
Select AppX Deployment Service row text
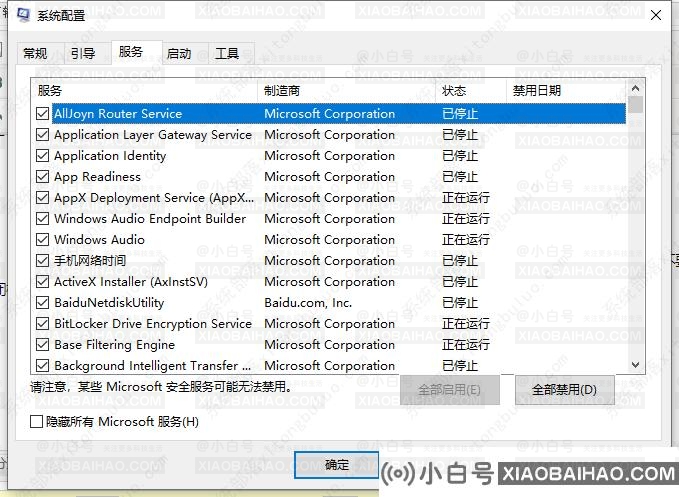click(x=154, y=198)
